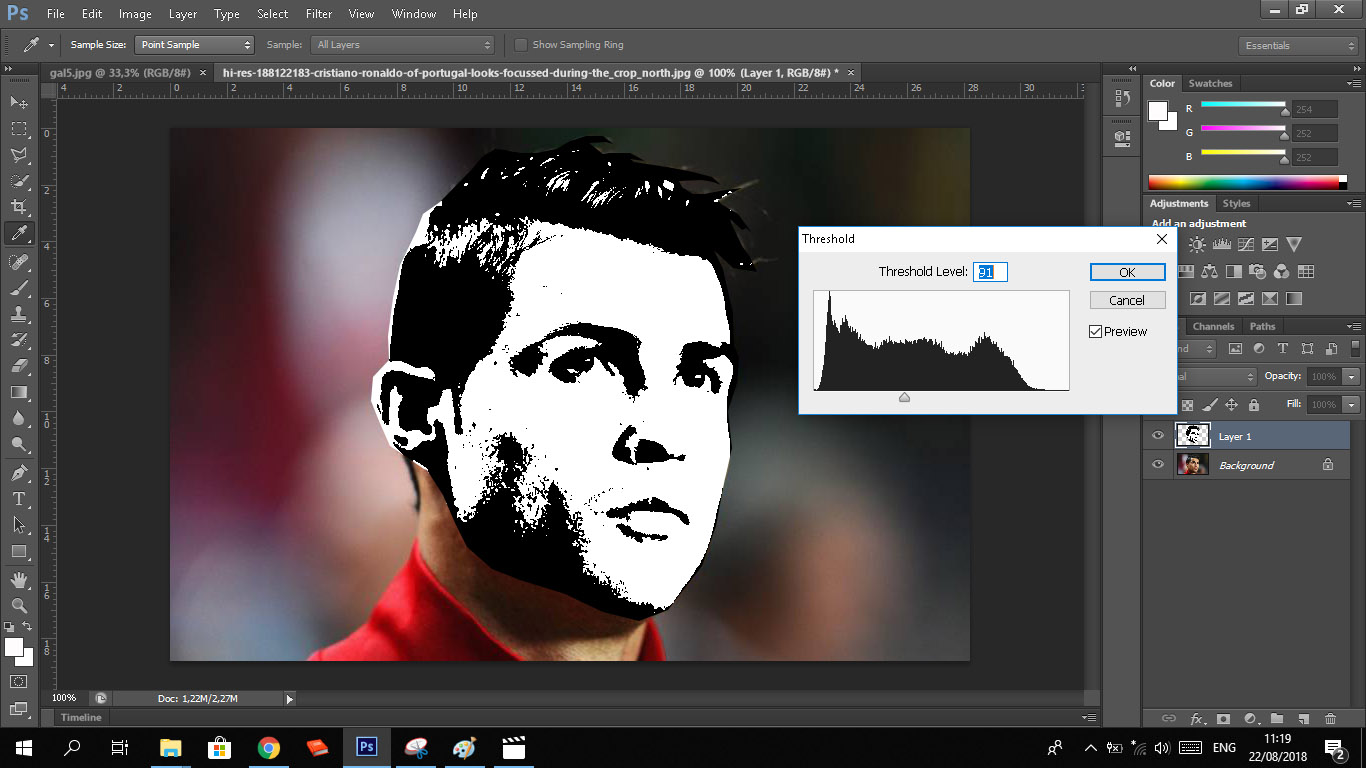Image resolution: width=1366 pixels, height=768 pixels.
Task: Click the threshold histogram slider handle
Action: pyautogui.click(x=904, y=397)
